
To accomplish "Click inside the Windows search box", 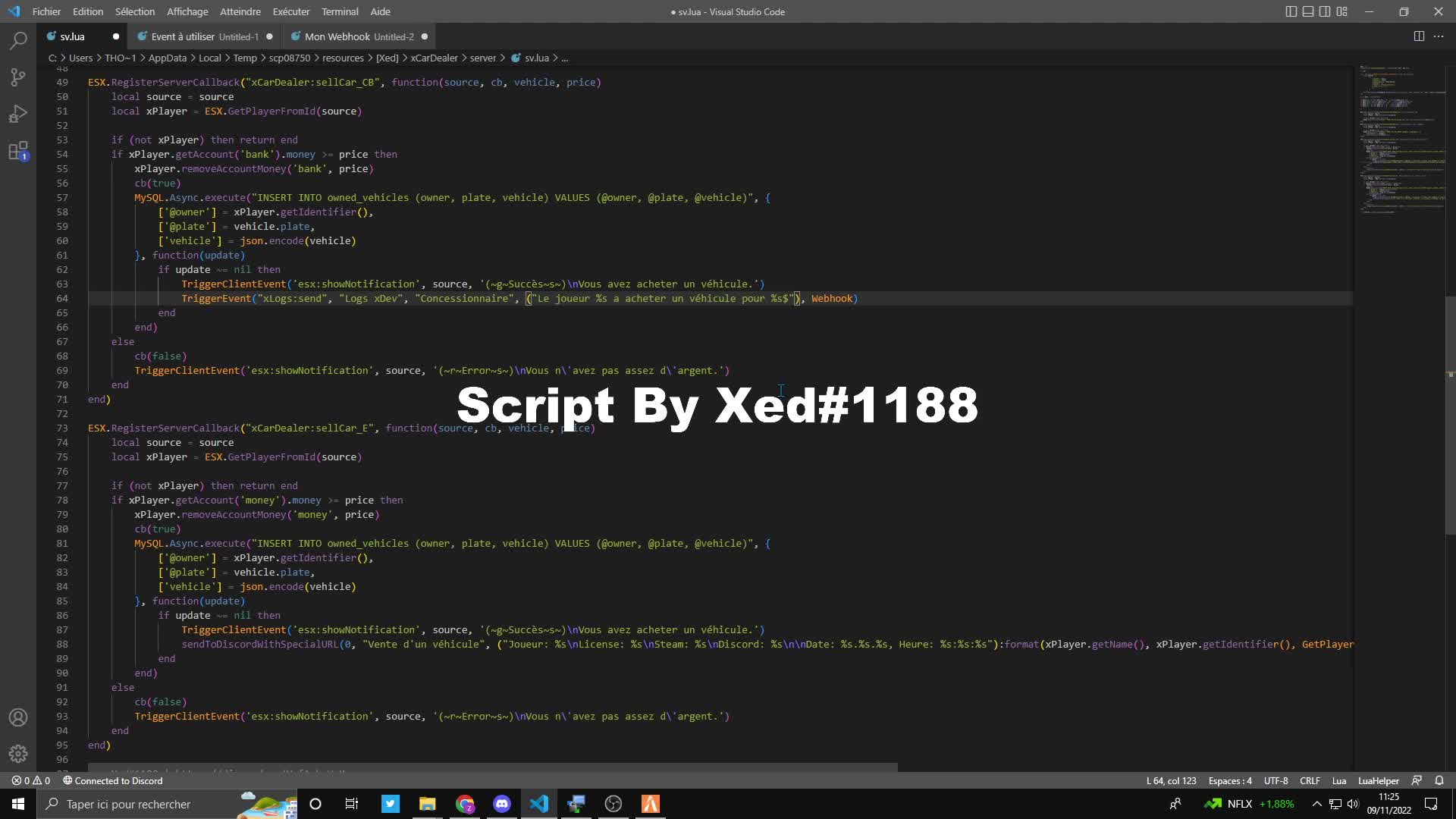I will coord(136,804).
